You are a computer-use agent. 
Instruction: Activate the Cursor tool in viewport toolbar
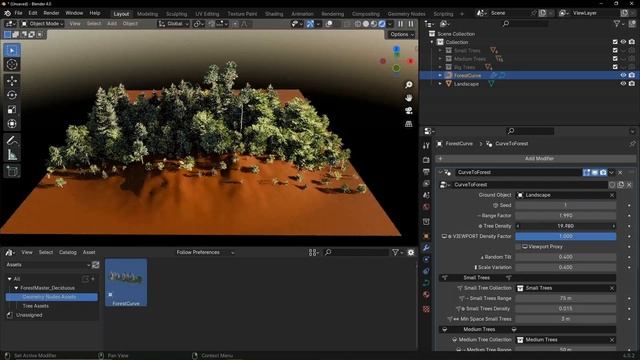(12, 64)
